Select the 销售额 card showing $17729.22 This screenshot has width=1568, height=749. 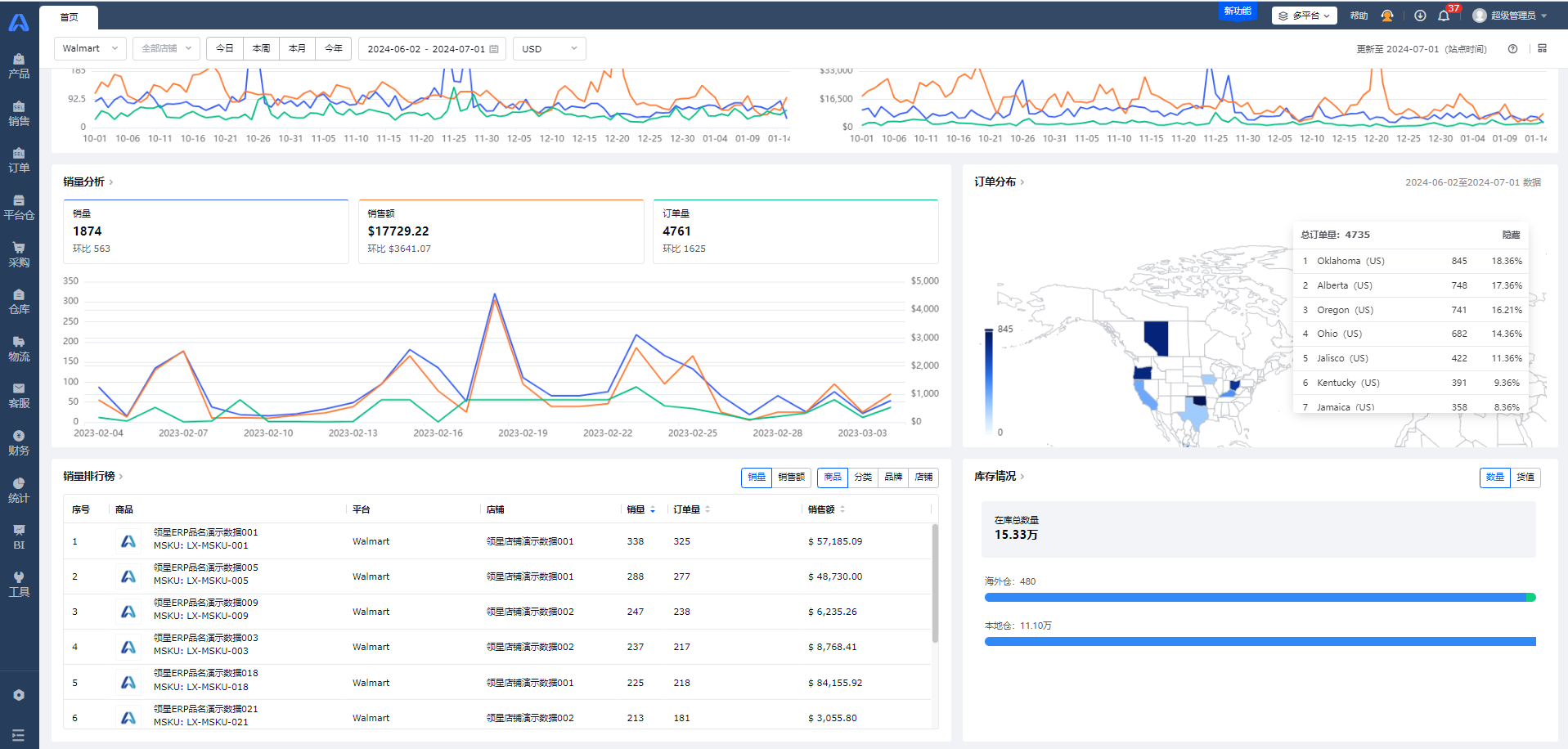click(501, 231)
